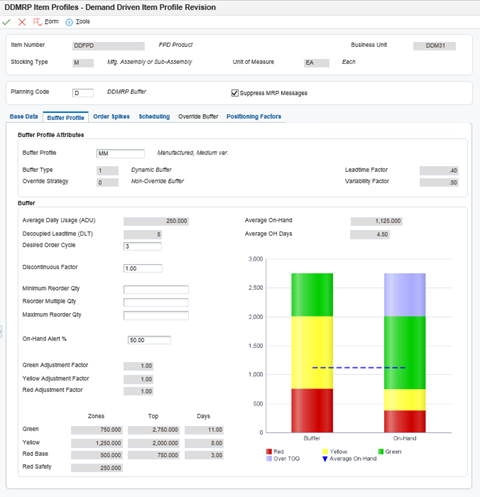Click the On-Hand Alert % field
Image resolution: width=480 pixels, height=497 pixels.
149,340
